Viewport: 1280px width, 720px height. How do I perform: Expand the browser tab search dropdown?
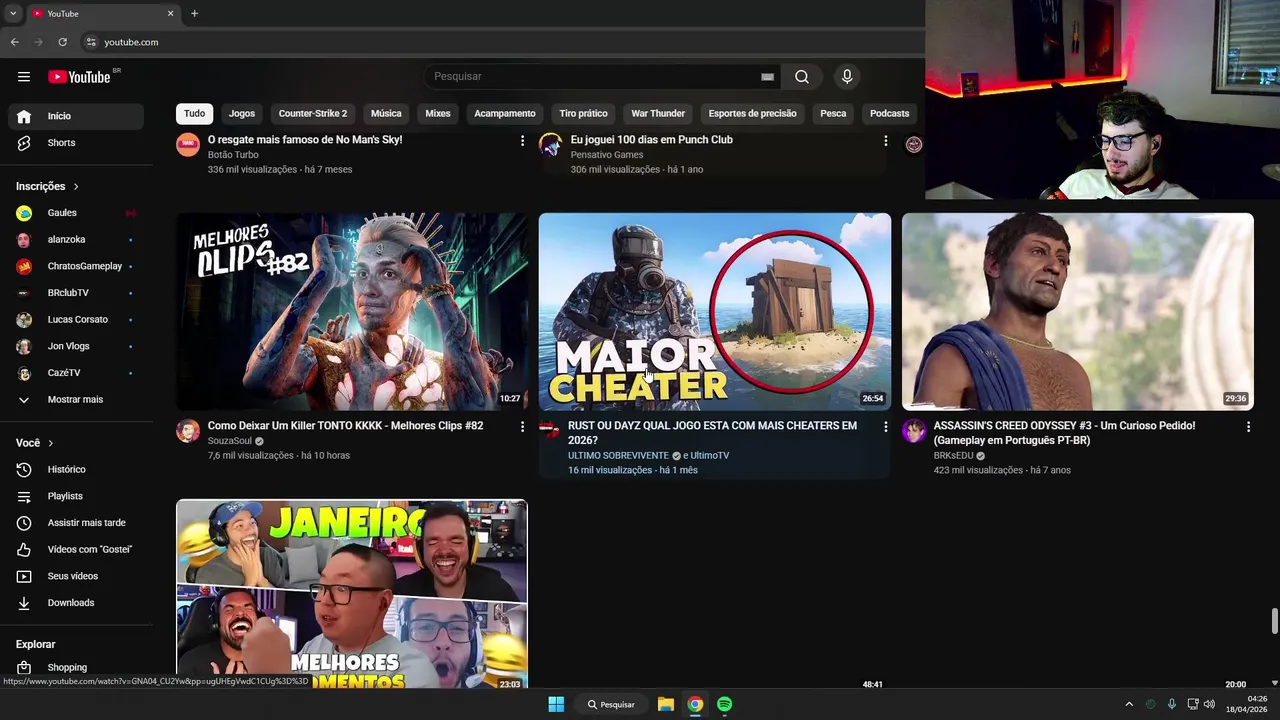pos(12,13)
